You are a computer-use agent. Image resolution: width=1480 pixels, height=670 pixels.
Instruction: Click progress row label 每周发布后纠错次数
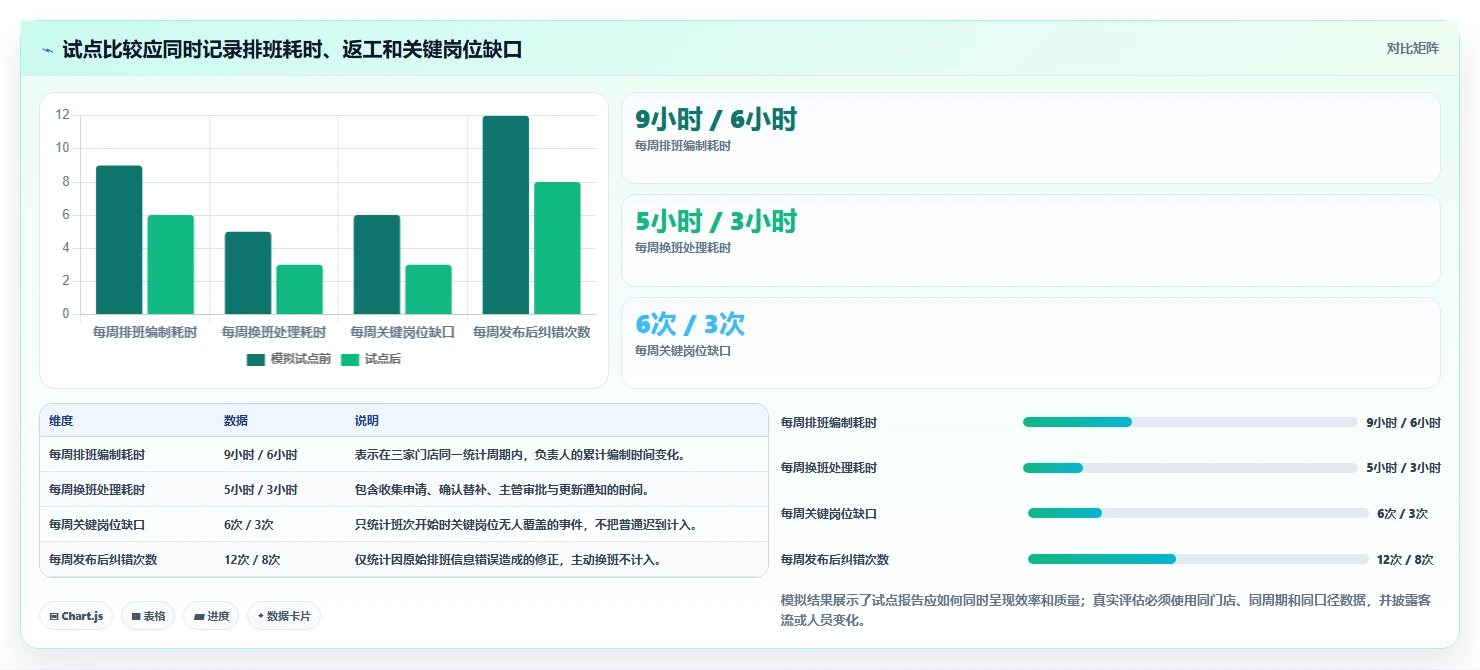pos(835,560)
